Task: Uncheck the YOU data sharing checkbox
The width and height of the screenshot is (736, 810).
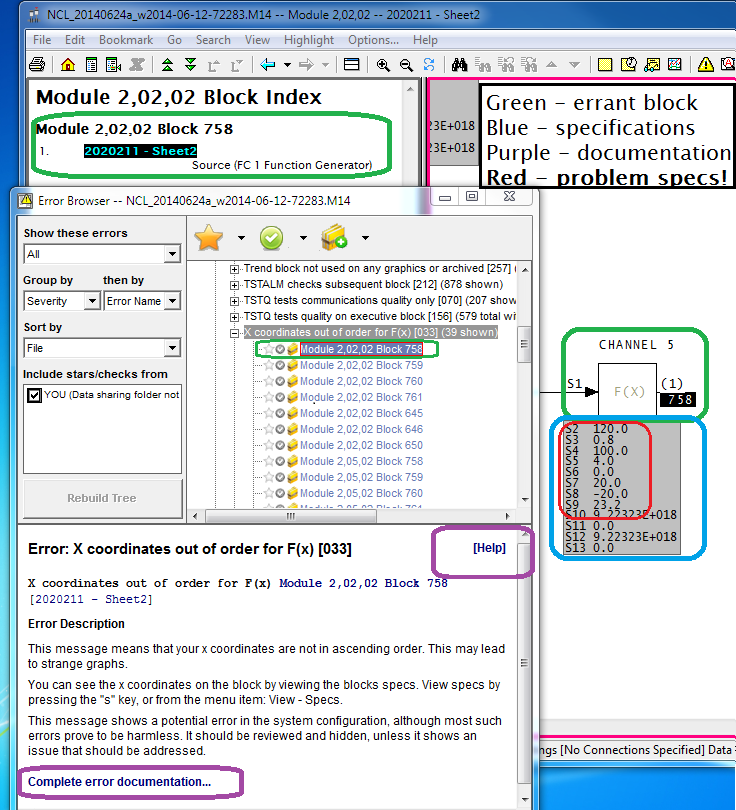Action: pos(34,395)
